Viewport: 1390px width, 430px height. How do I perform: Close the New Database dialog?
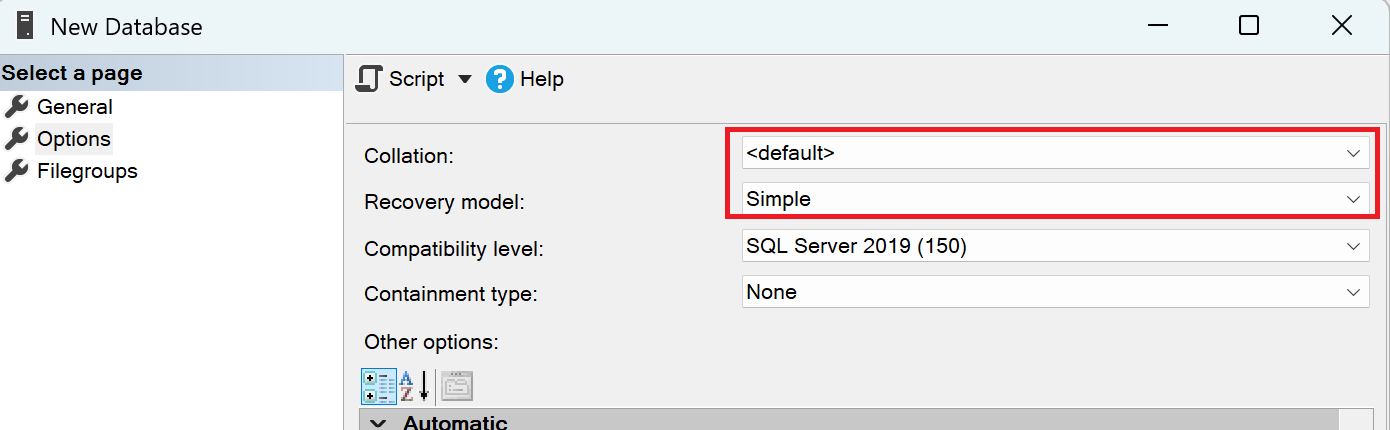tap(1341, 26)
